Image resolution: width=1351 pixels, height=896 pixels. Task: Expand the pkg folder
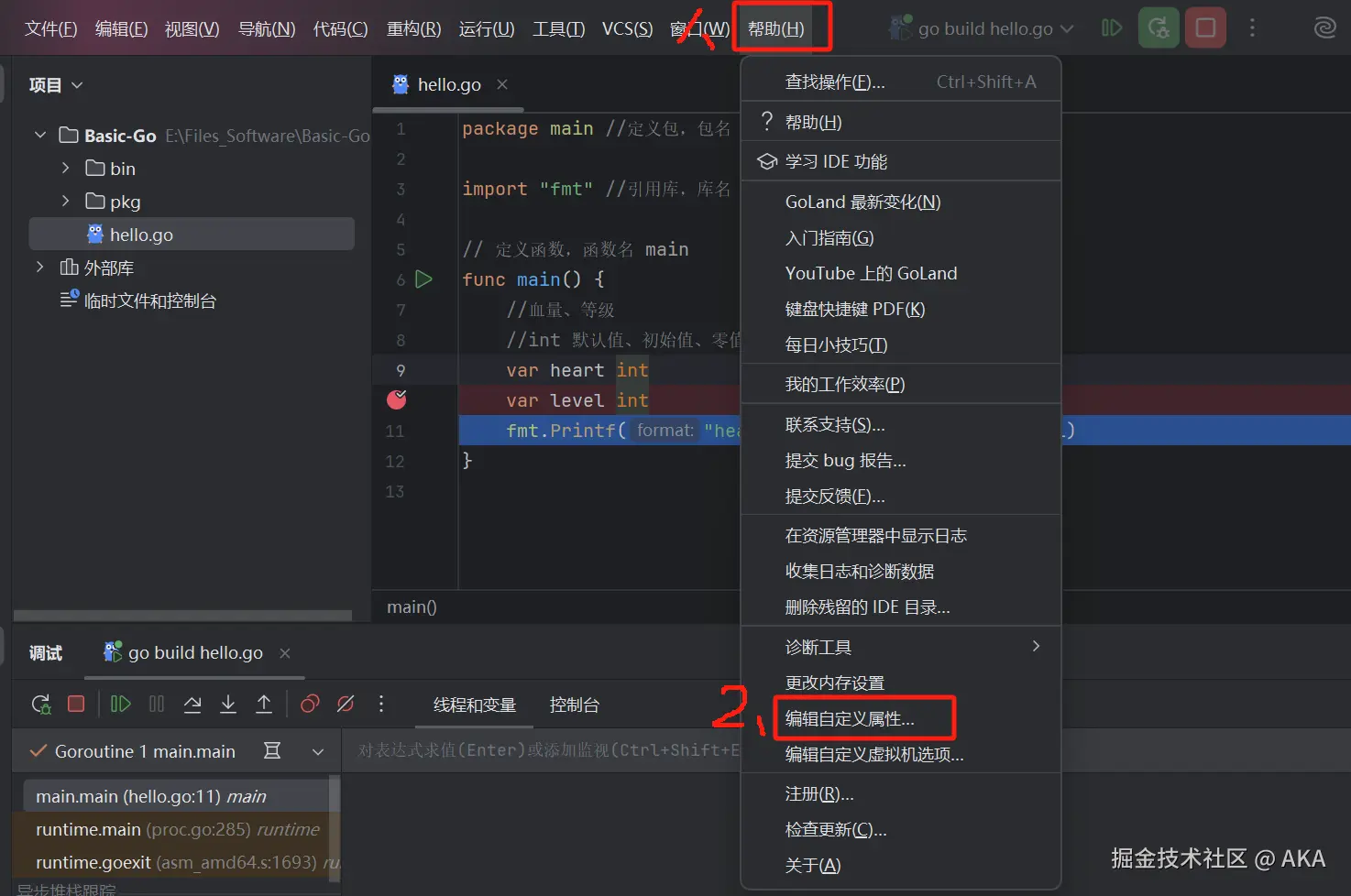65,202
